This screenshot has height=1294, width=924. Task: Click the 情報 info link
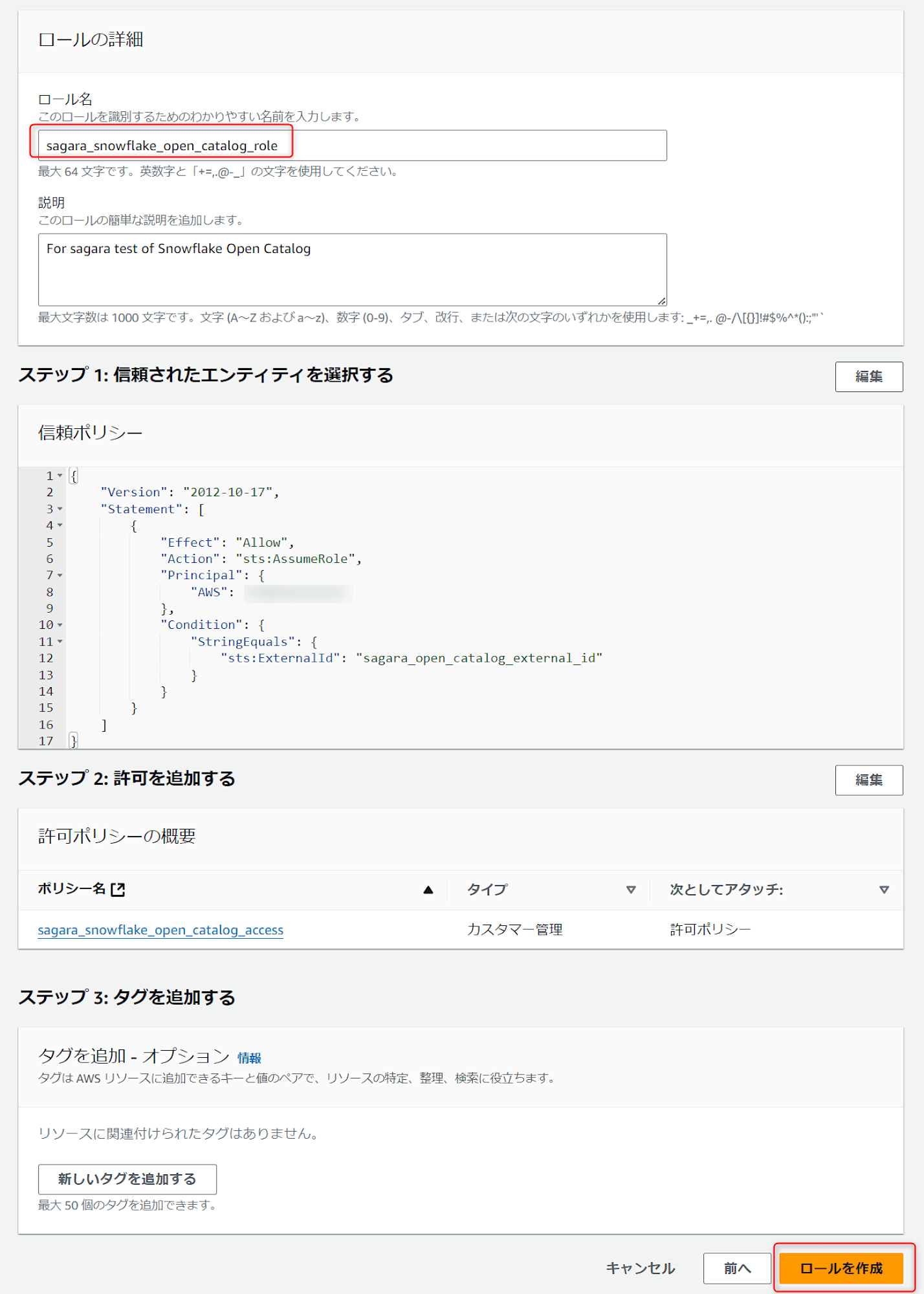click(x=249, y=1058)
